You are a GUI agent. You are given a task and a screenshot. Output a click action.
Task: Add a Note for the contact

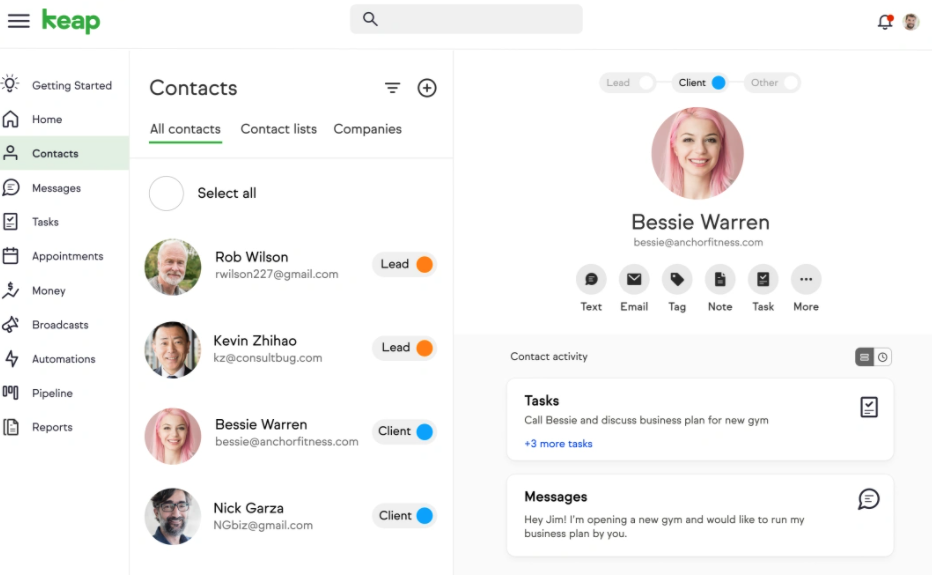[x=720, y=279]
